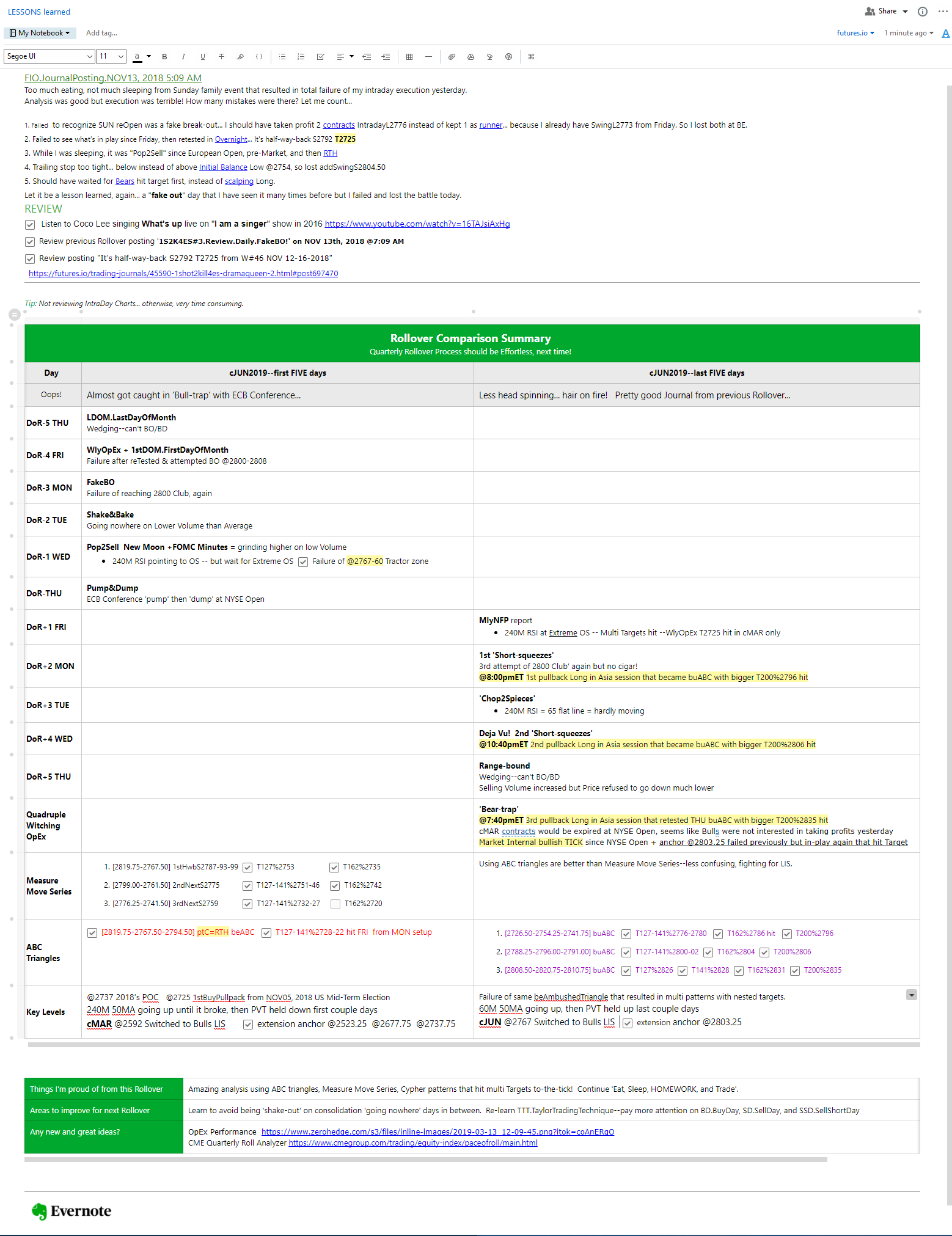The width and height of the screenshot is (952, 1236).
Task: Open the futures.io trading-journals link
Action: 183,274
